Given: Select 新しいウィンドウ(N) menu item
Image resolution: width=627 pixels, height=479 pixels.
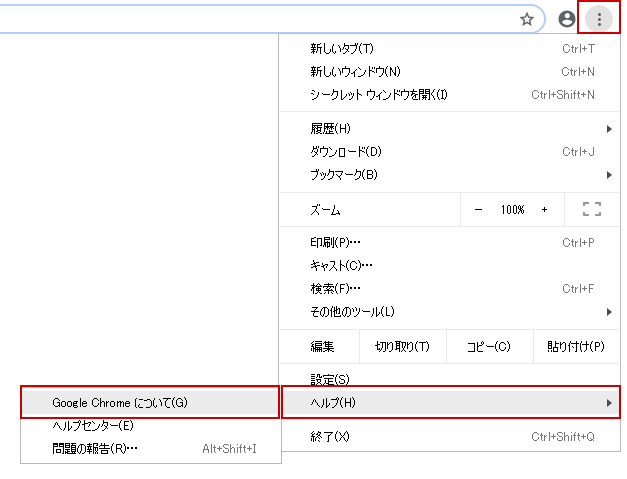Looking at the screenshot, I should click(x=449, y=72).
